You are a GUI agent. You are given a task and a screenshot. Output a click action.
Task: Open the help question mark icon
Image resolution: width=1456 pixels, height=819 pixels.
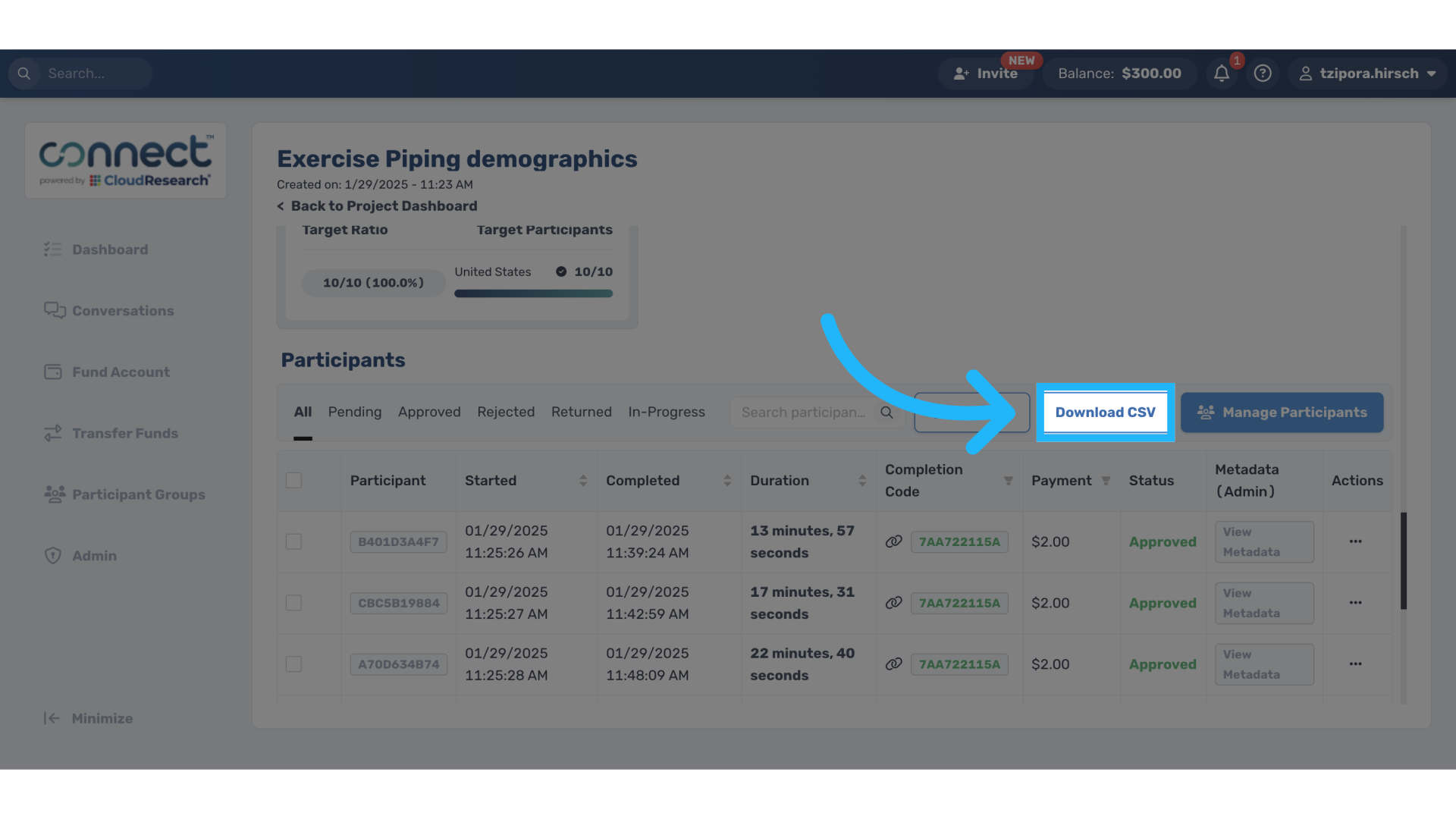point(1263,74)
